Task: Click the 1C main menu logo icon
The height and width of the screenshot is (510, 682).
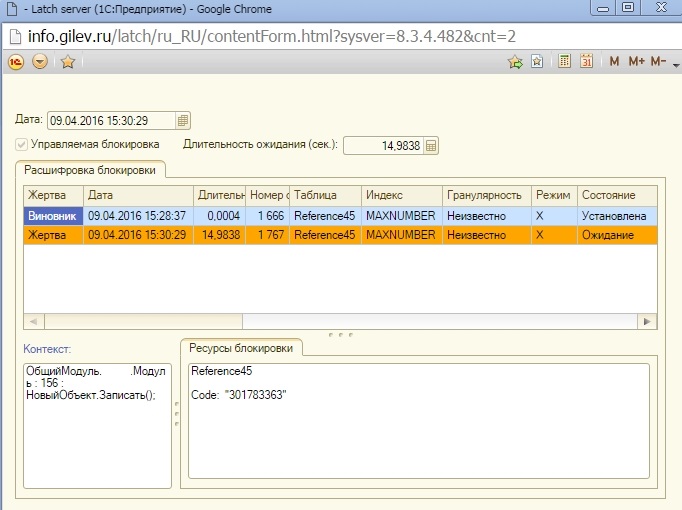Action: (16, 62)
